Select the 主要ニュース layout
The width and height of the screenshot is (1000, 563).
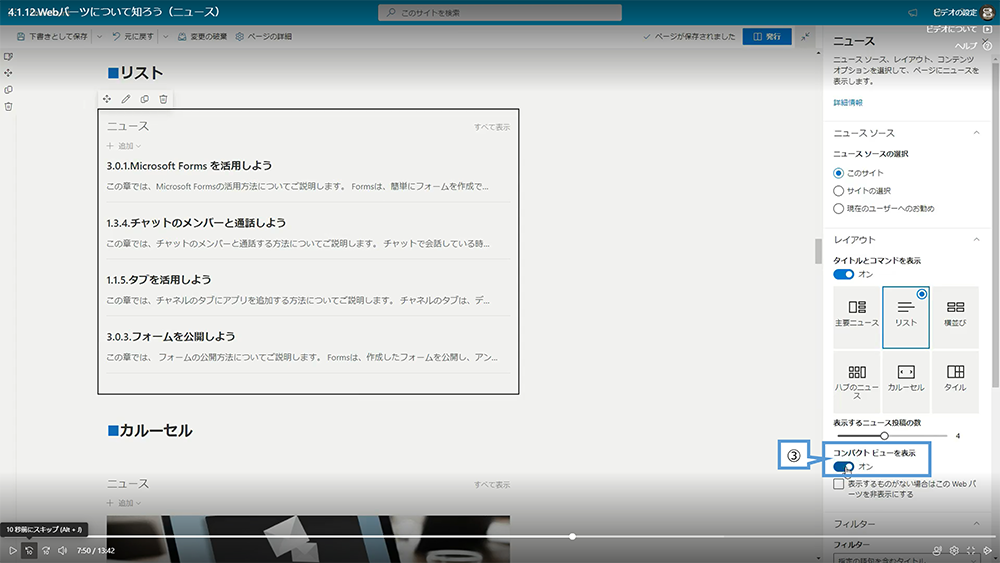pos(857,317)
